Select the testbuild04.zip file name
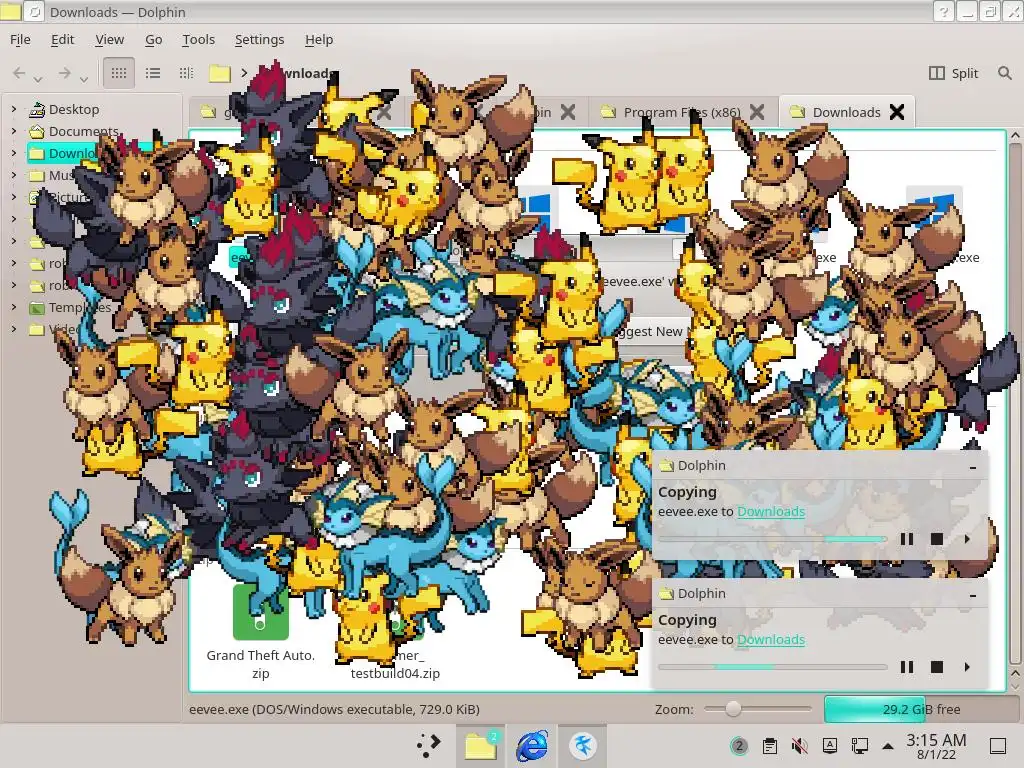The width and height of the screenshot is (1024, 768). click(395, 673)
